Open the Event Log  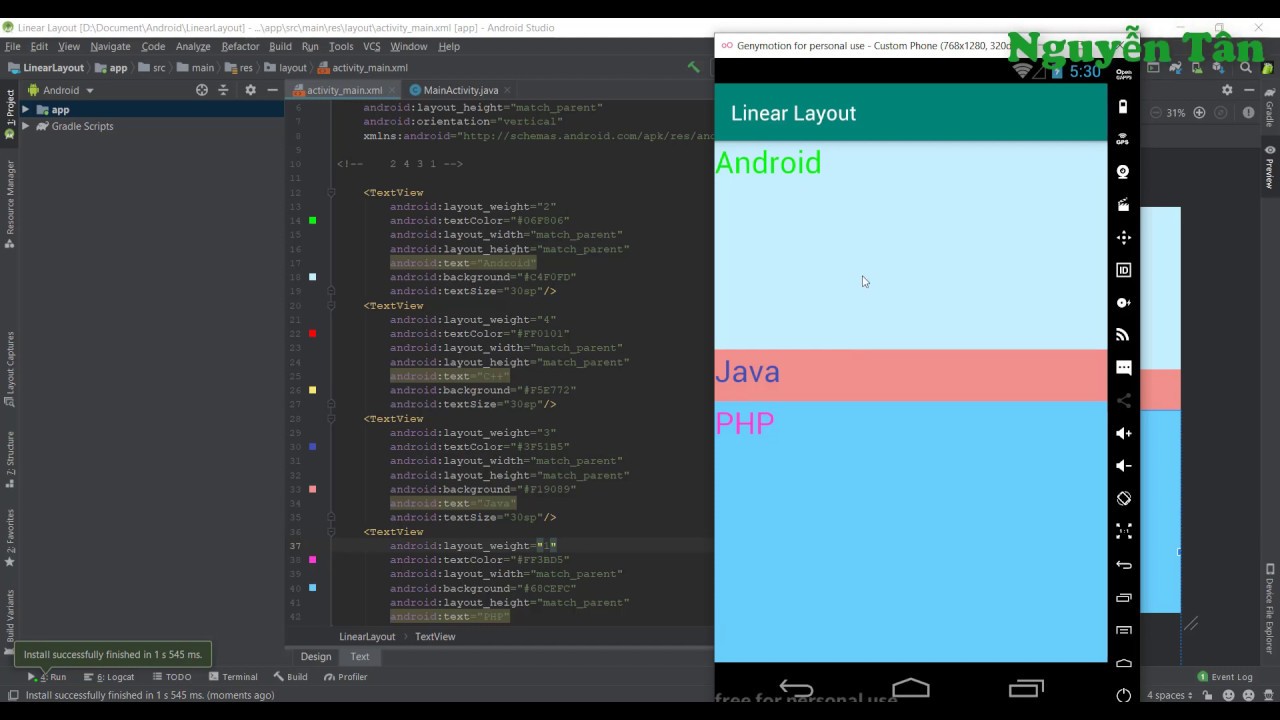[1225, 677]
